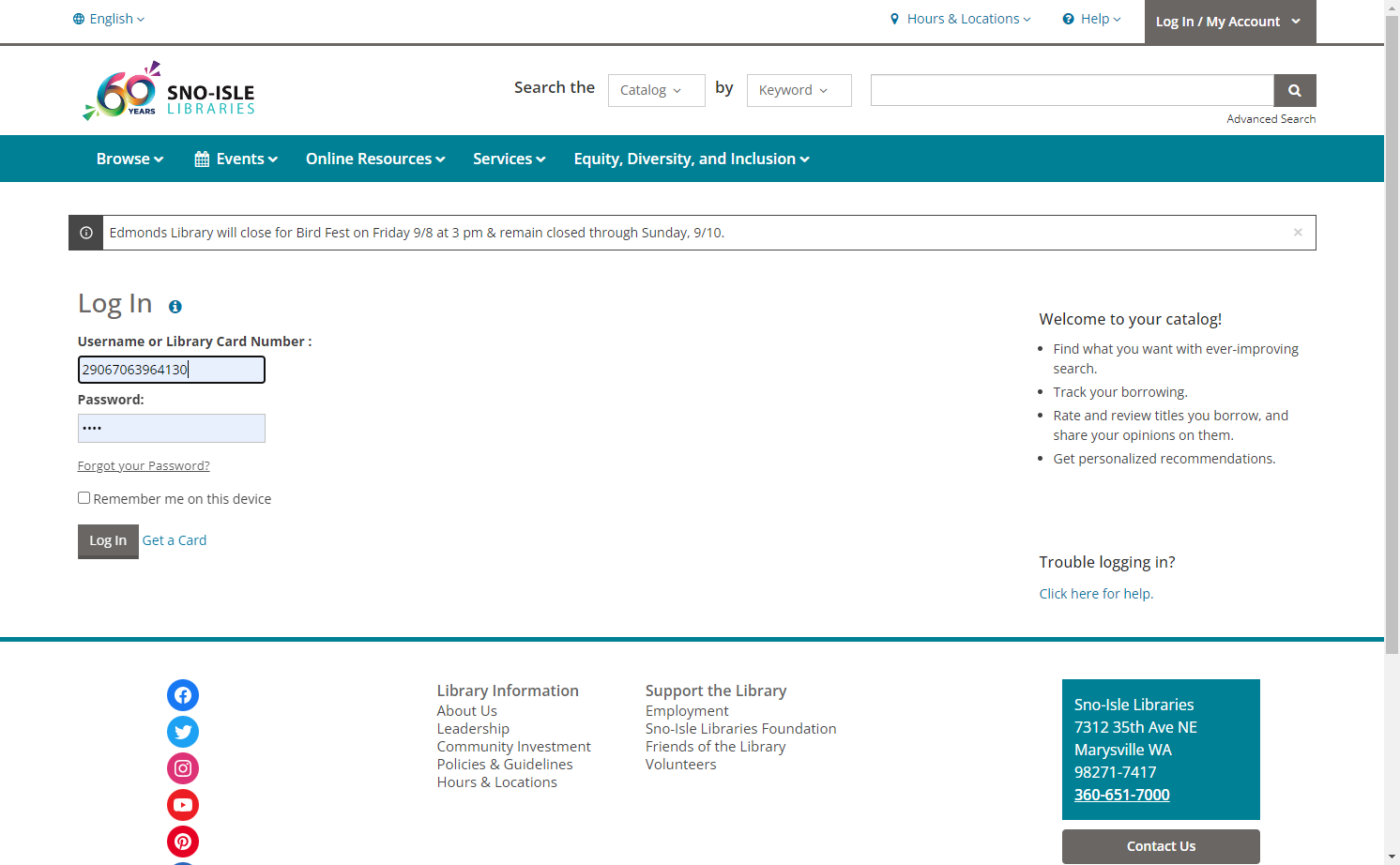Viewport: 1400px width, 865px height.
Task: Open the Community Investment footer link
Action: coord(514,747)
